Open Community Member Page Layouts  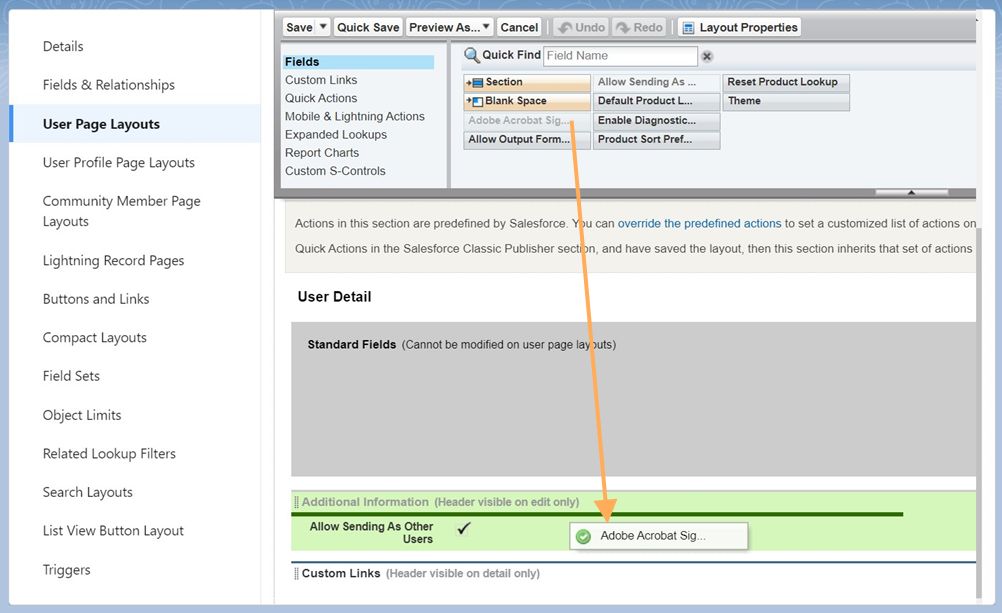click(121, 211)
